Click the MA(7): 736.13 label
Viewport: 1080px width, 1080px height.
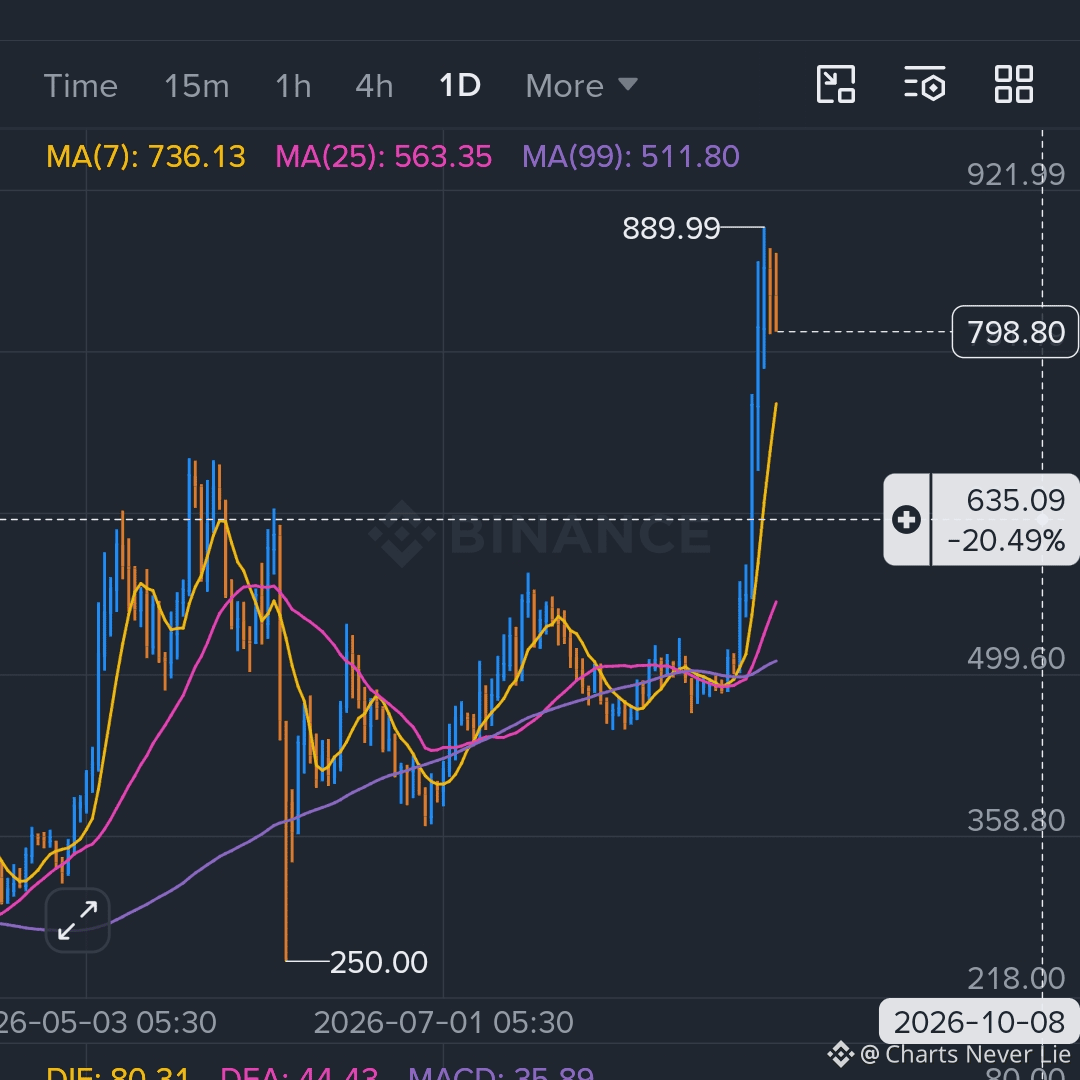coord(145,156)
